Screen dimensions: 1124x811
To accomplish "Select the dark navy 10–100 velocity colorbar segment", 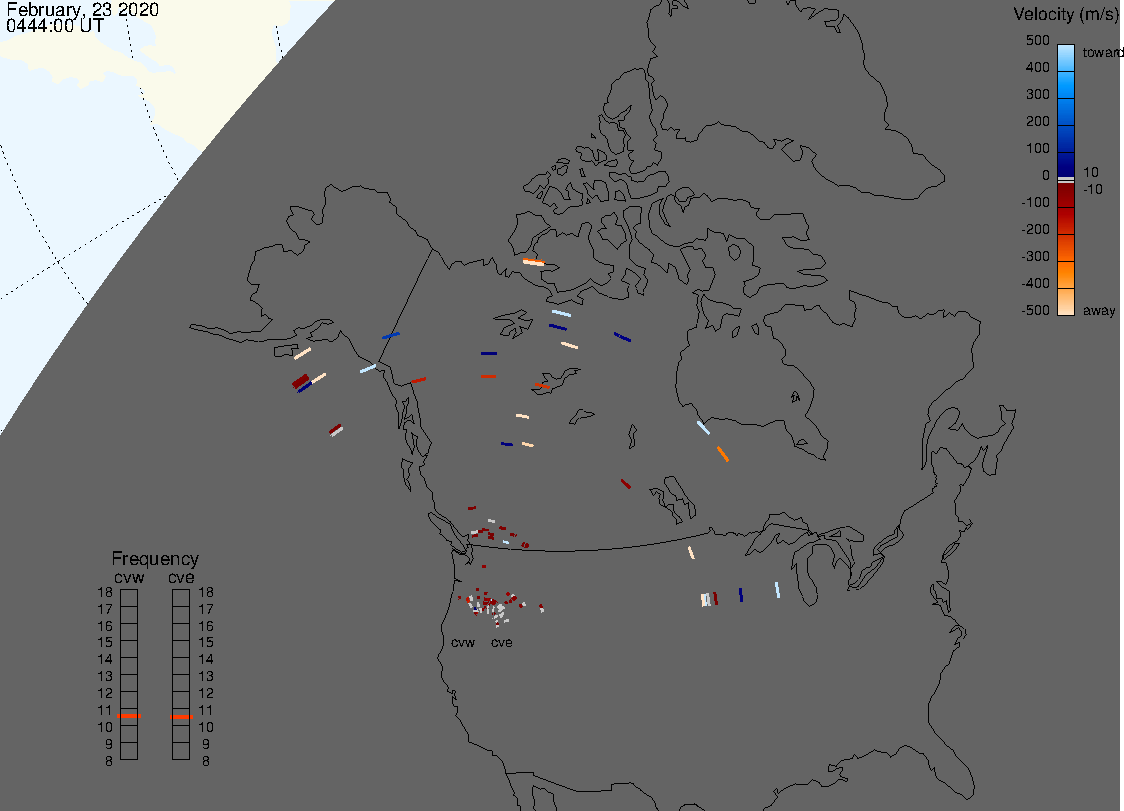I will (1066, 164).
